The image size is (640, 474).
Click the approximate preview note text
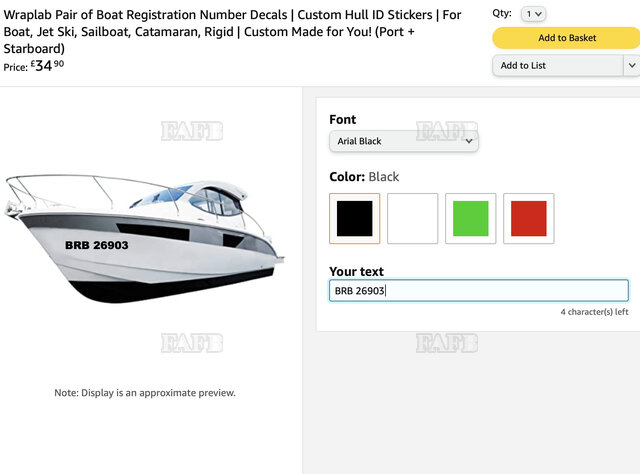[145, 393]
